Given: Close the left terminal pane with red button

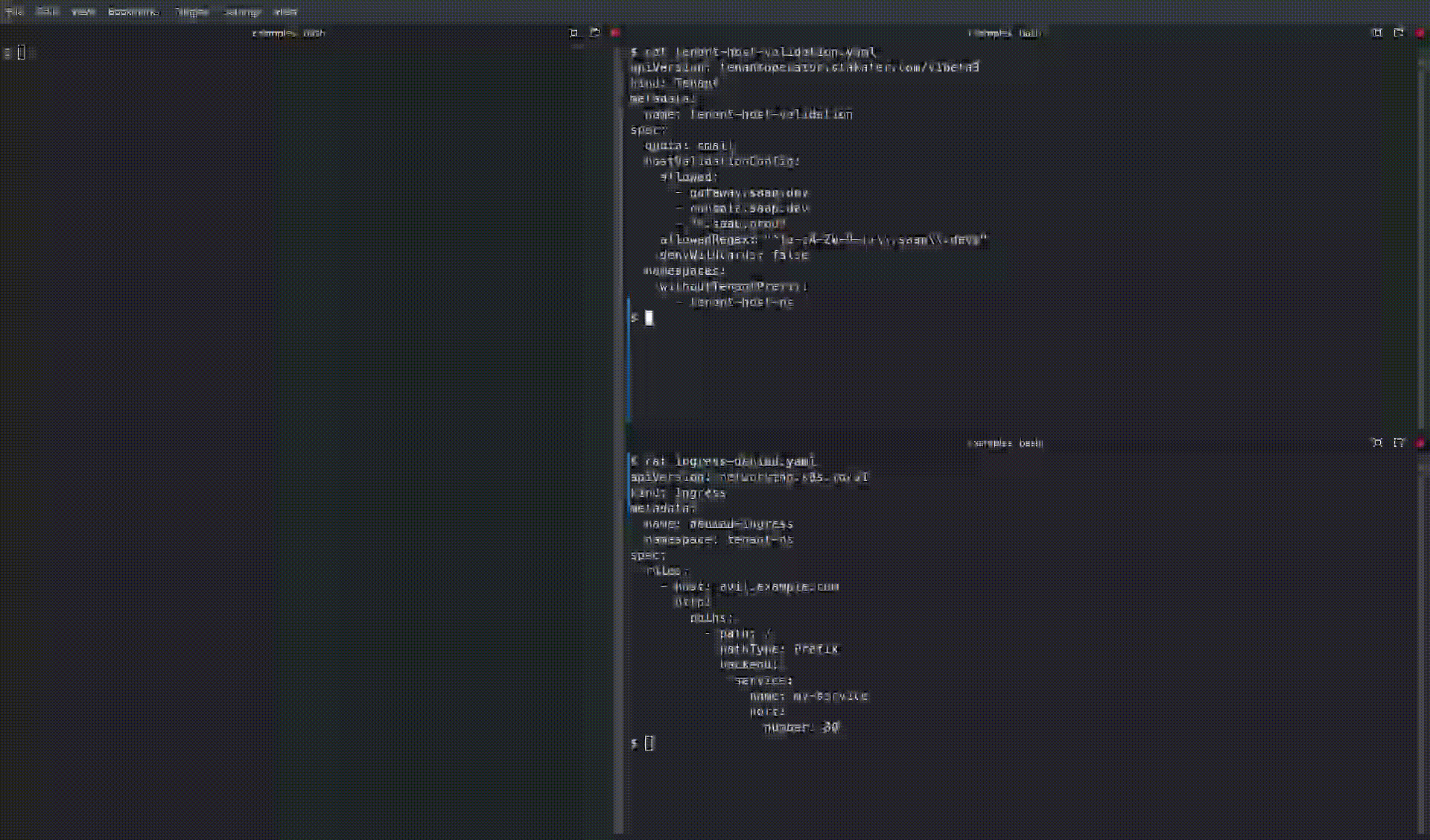Looking at the screenshot, I should pos(615,33).
